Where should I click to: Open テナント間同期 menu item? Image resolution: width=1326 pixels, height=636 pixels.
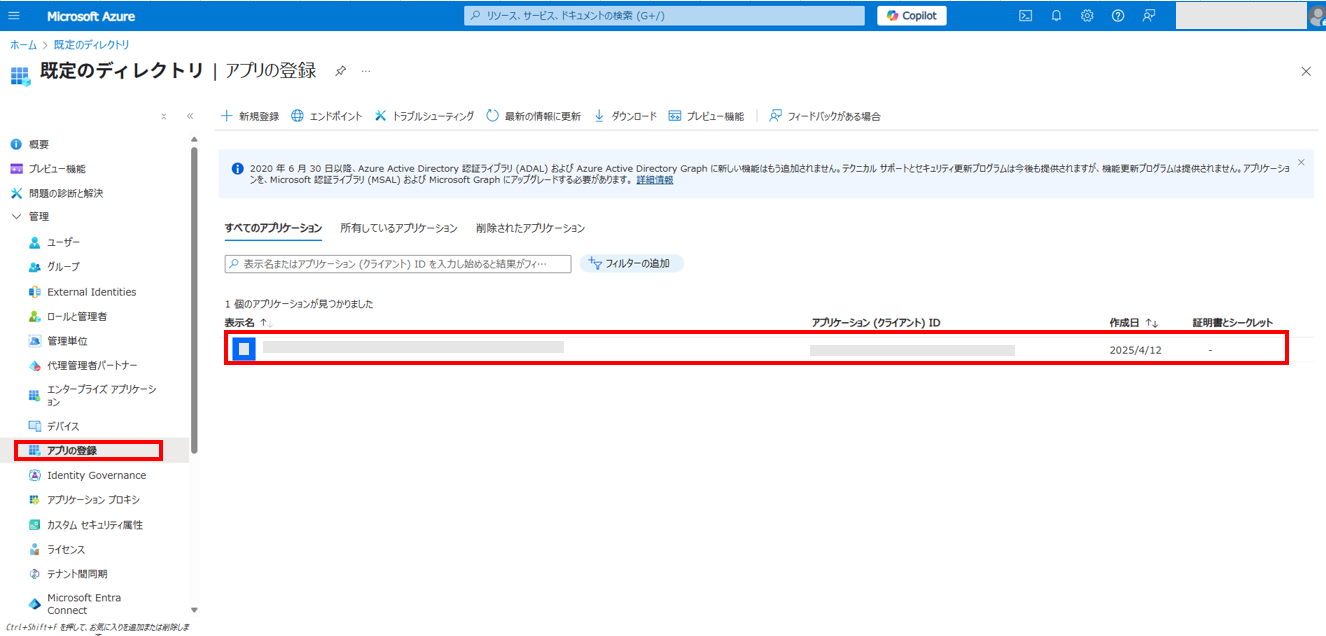[77, 574]
